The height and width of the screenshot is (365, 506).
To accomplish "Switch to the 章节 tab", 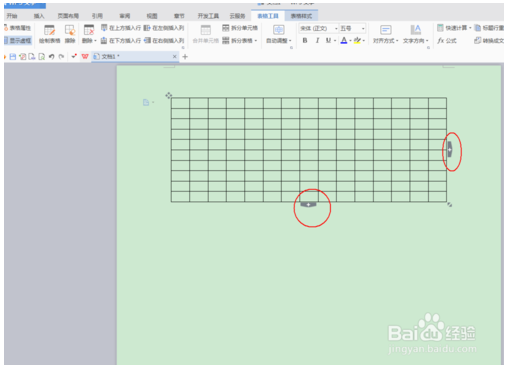I will [x=179, y=16].
